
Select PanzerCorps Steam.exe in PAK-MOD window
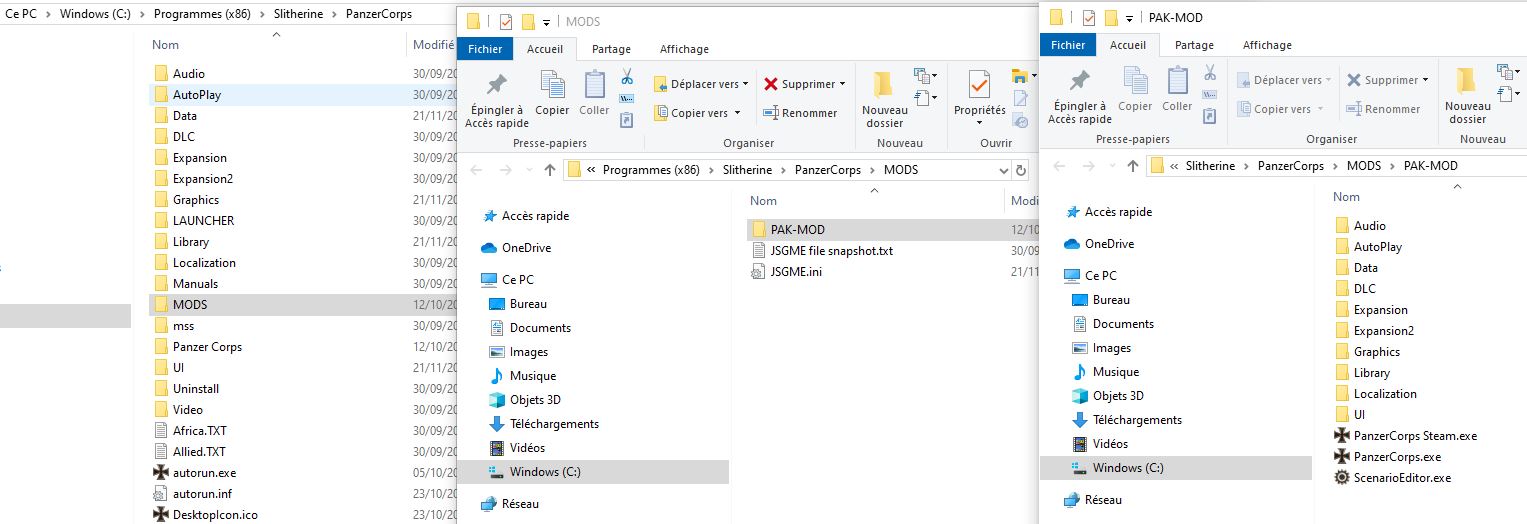(x=1405, y=436)
